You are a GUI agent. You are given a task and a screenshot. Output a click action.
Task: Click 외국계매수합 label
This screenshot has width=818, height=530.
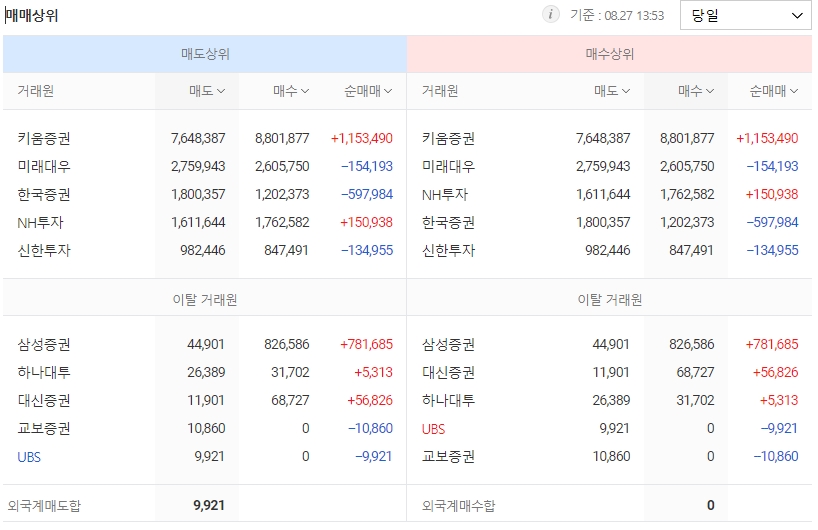click(x=458, y=505)
